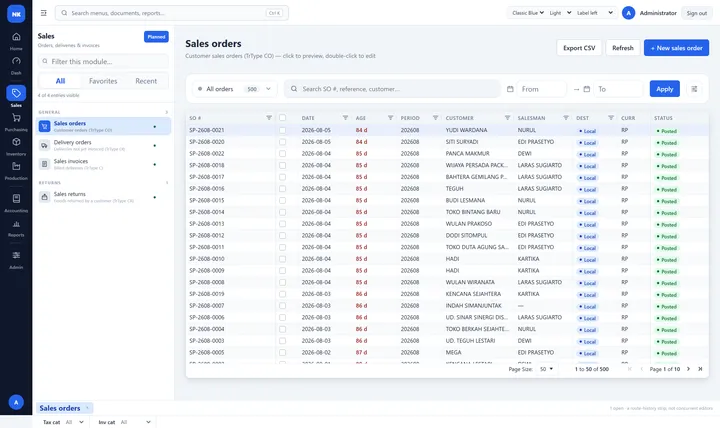Open the Inventory module icon

click(x=16, y=142)
